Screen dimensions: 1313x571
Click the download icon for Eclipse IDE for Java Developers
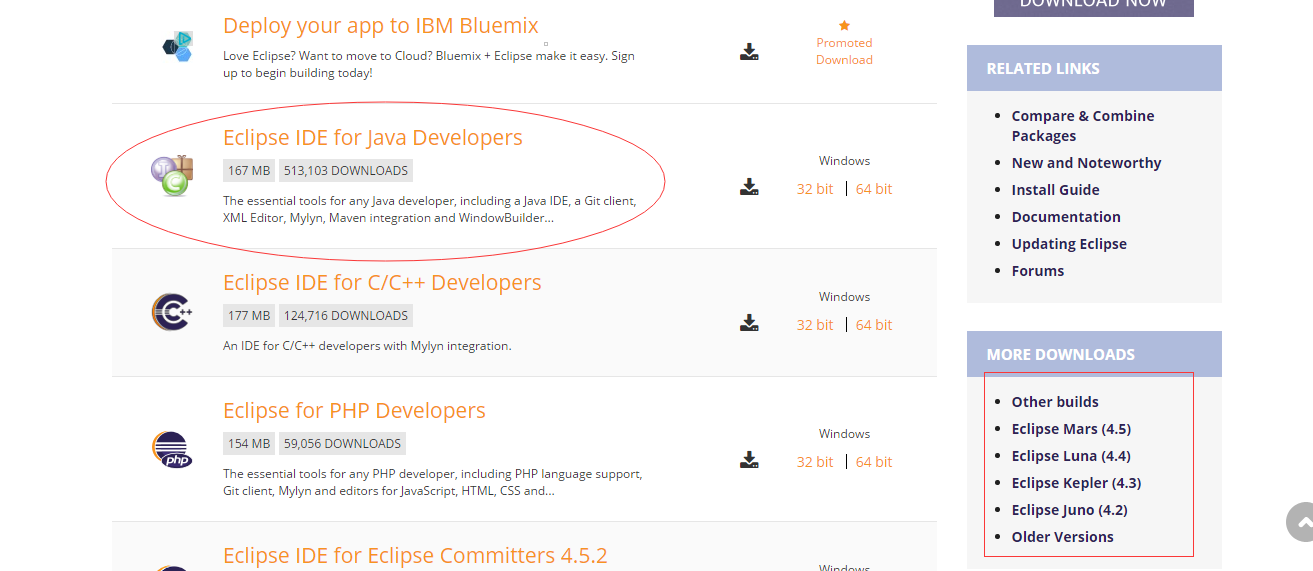(749, 187)
